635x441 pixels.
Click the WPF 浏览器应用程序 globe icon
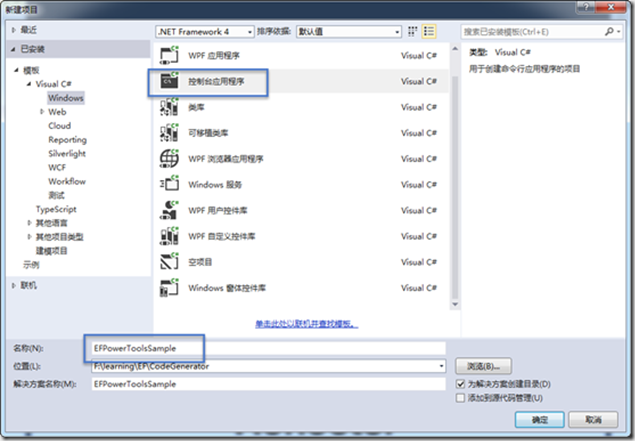(169, 158)
